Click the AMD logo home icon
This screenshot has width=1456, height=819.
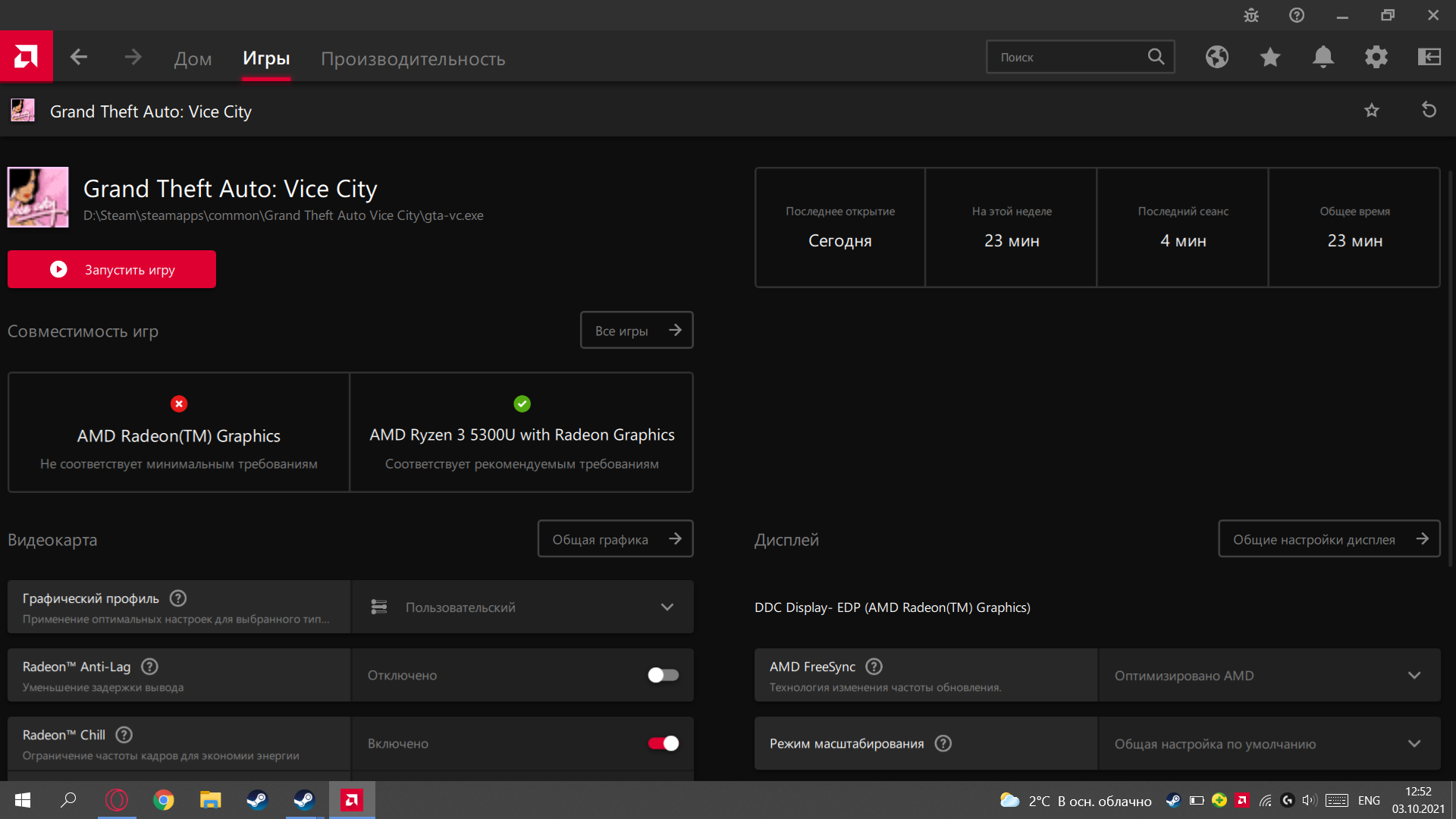tap(26, 56)
